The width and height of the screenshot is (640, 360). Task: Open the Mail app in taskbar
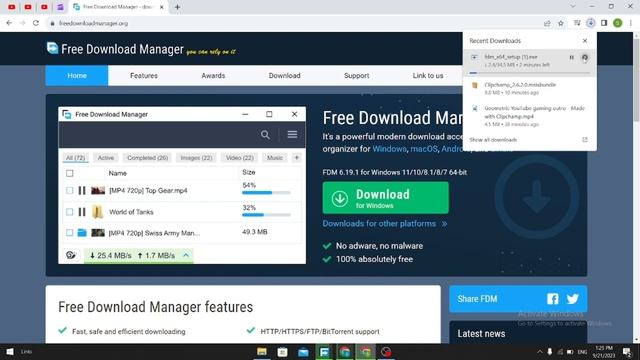click(x=303, y=351)
